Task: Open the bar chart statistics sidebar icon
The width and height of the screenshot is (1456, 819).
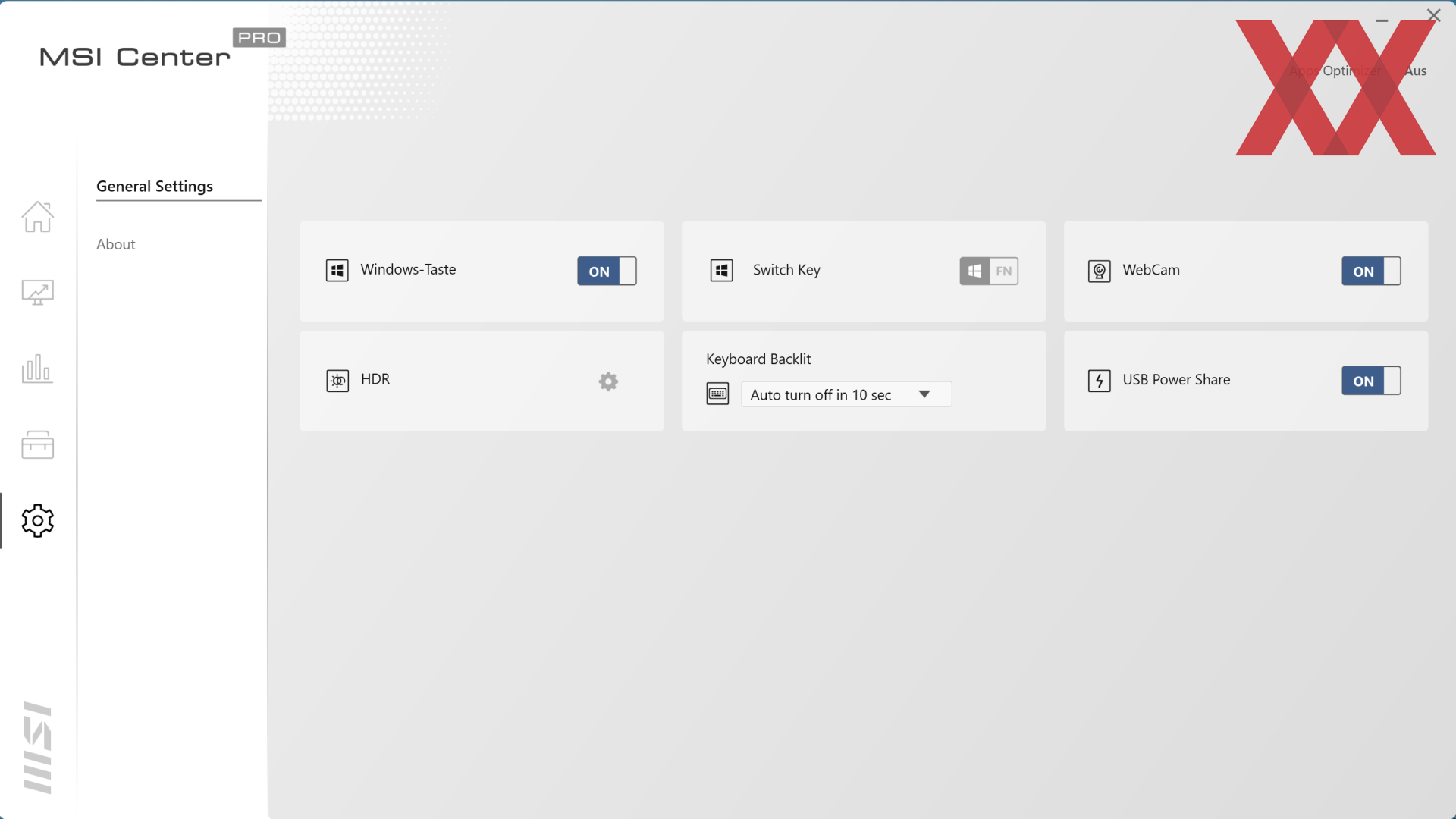Action: (x=37, y=369)
